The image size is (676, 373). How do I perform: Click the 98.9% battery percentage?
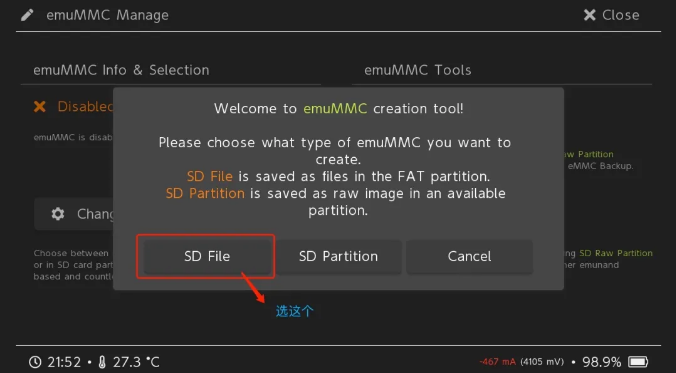pyautogui.click(x=601, y=361)
